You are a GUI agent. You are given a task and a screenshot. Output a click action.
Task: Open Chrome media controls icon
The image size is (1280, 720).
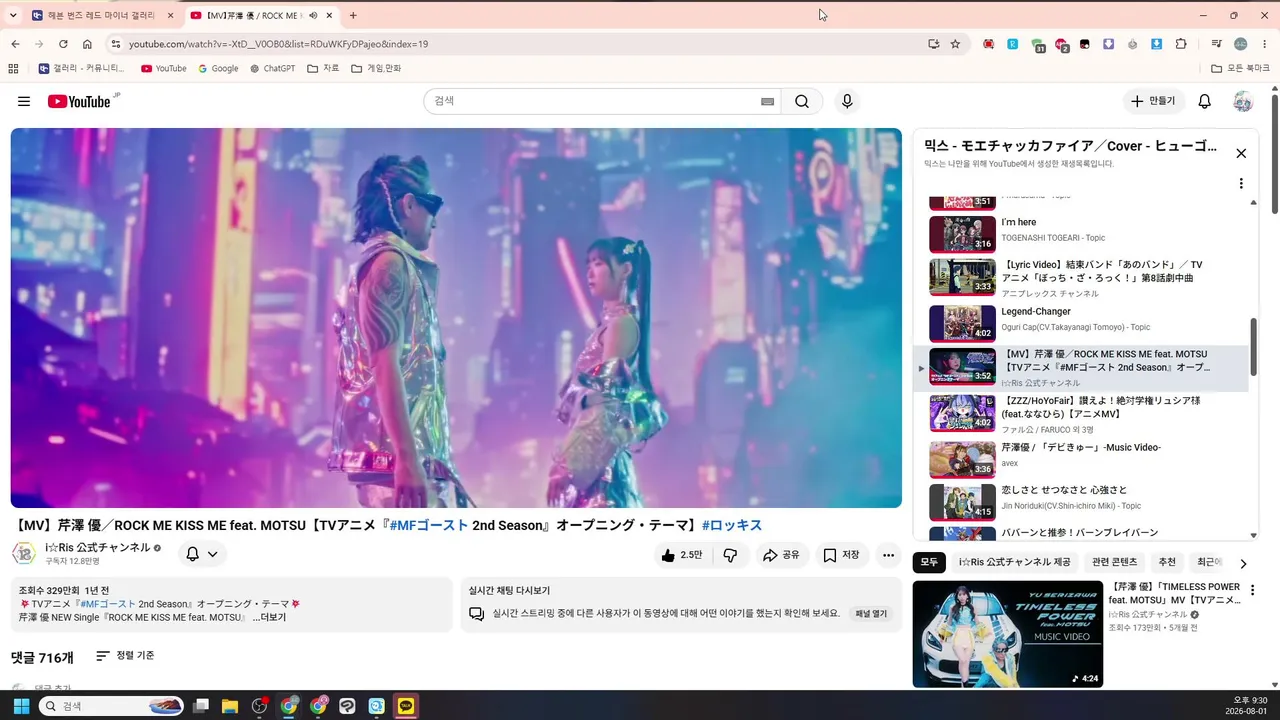tap(1216, 44)
